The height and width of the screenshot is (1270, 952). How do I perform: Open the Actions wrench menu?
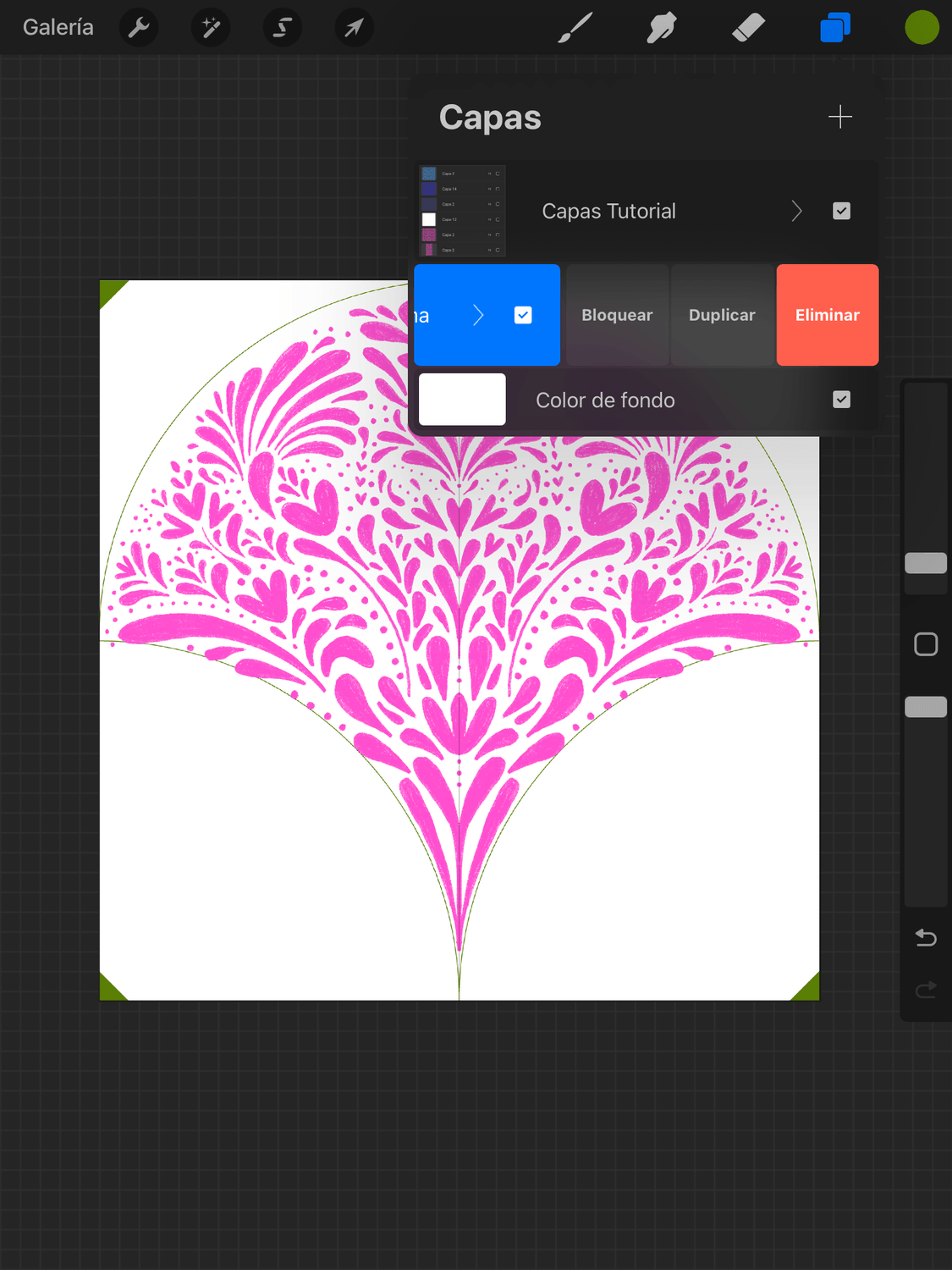click(139, 28)
